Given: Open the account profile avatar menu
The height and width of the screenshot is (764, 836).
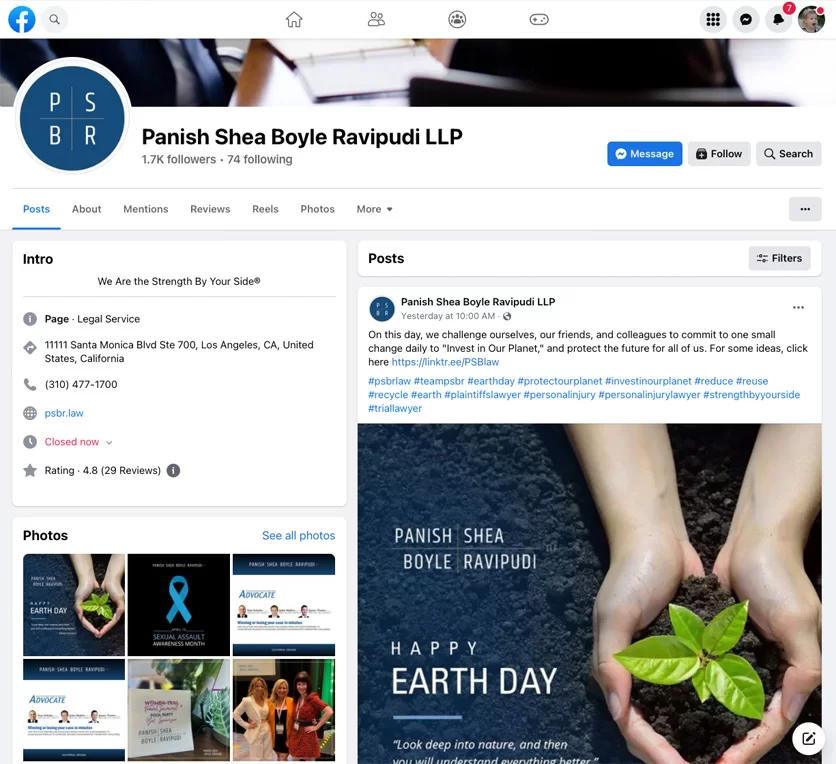Looking at the screenshot, I should coord(811,19).
